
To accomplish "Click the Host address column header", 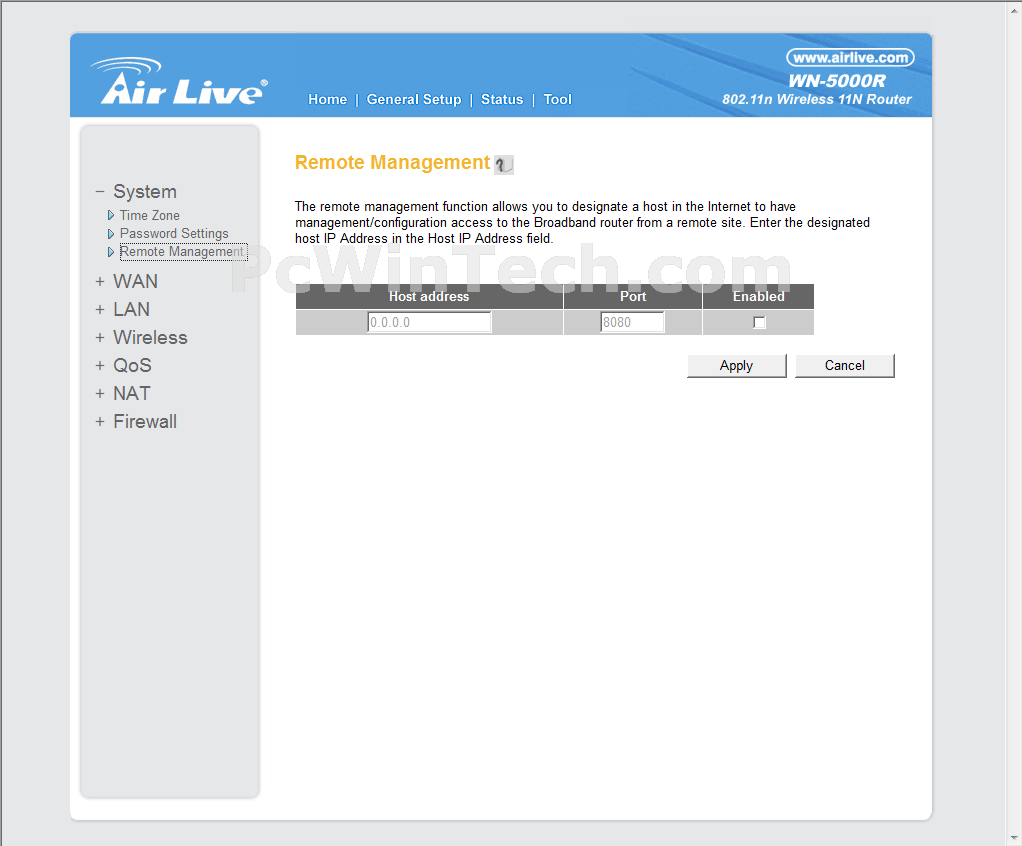I will point(429,297).
